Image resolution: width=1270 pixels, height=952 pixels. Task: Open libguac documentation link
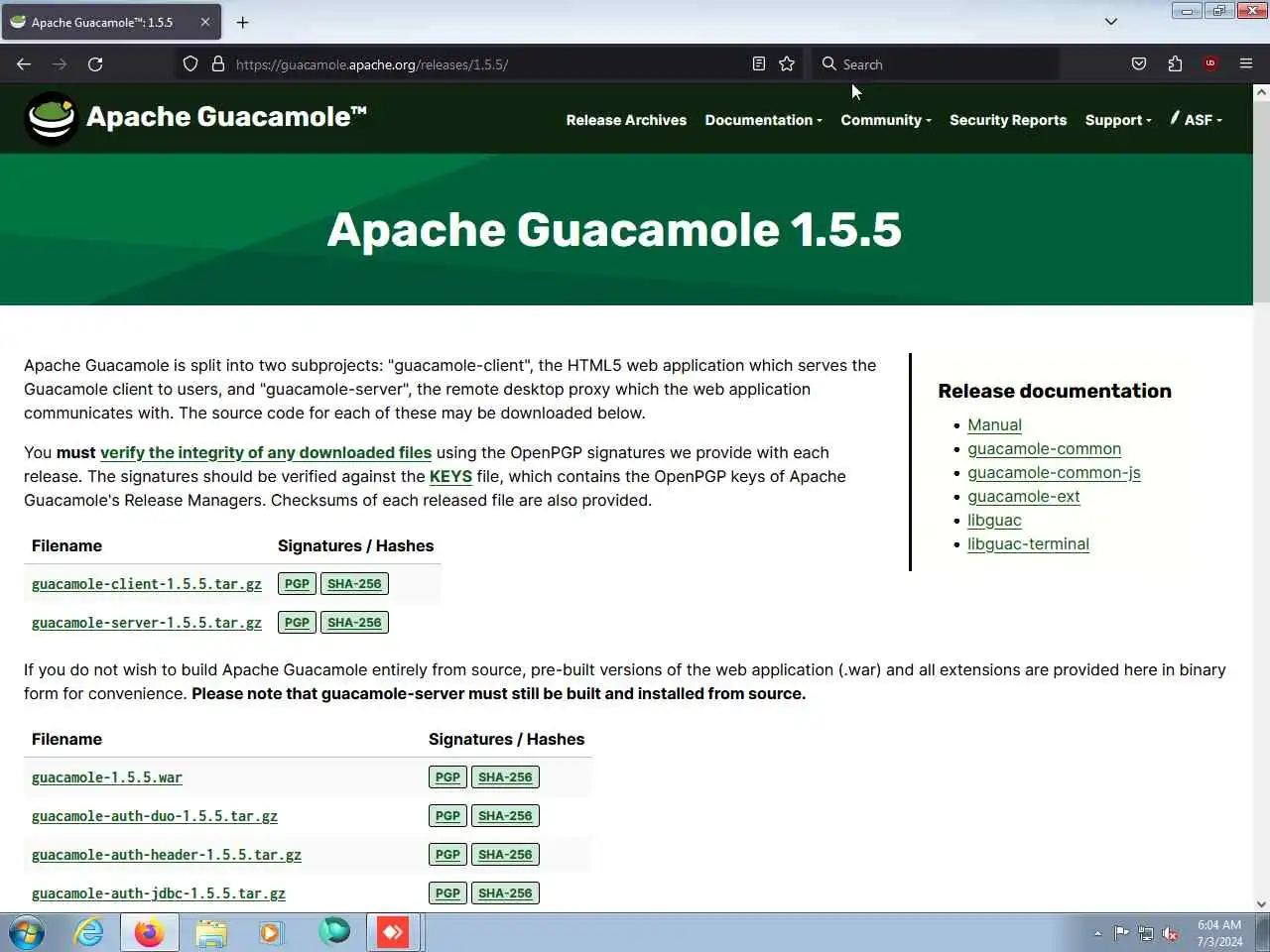pyautogui.click(x=994, y=520)
